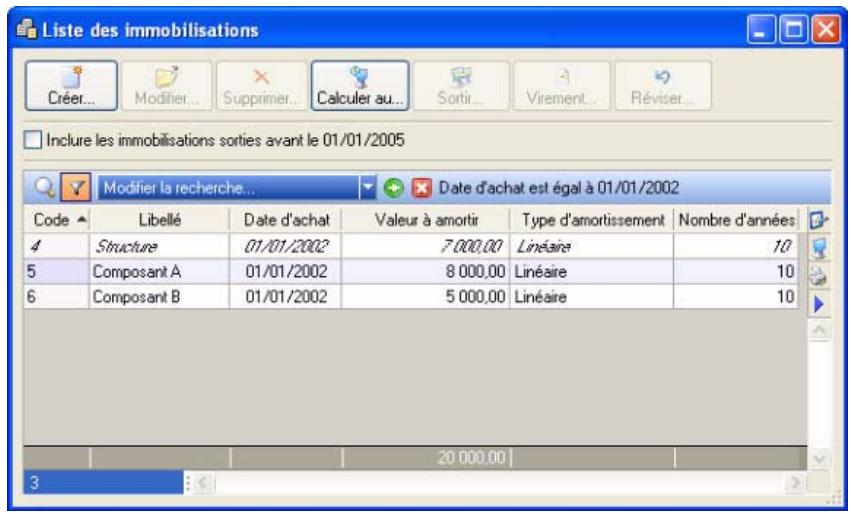The width and height of the screenshot is (851, 514).
Task: Click the 8 000,00 value cell
Action: pyautogui.click(x=426, y=271)
